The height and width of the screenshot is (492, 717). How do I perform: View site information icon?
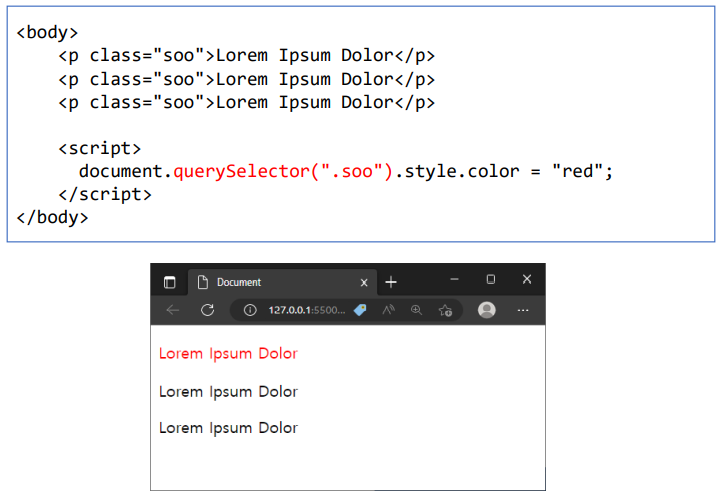tap(250, 310)
